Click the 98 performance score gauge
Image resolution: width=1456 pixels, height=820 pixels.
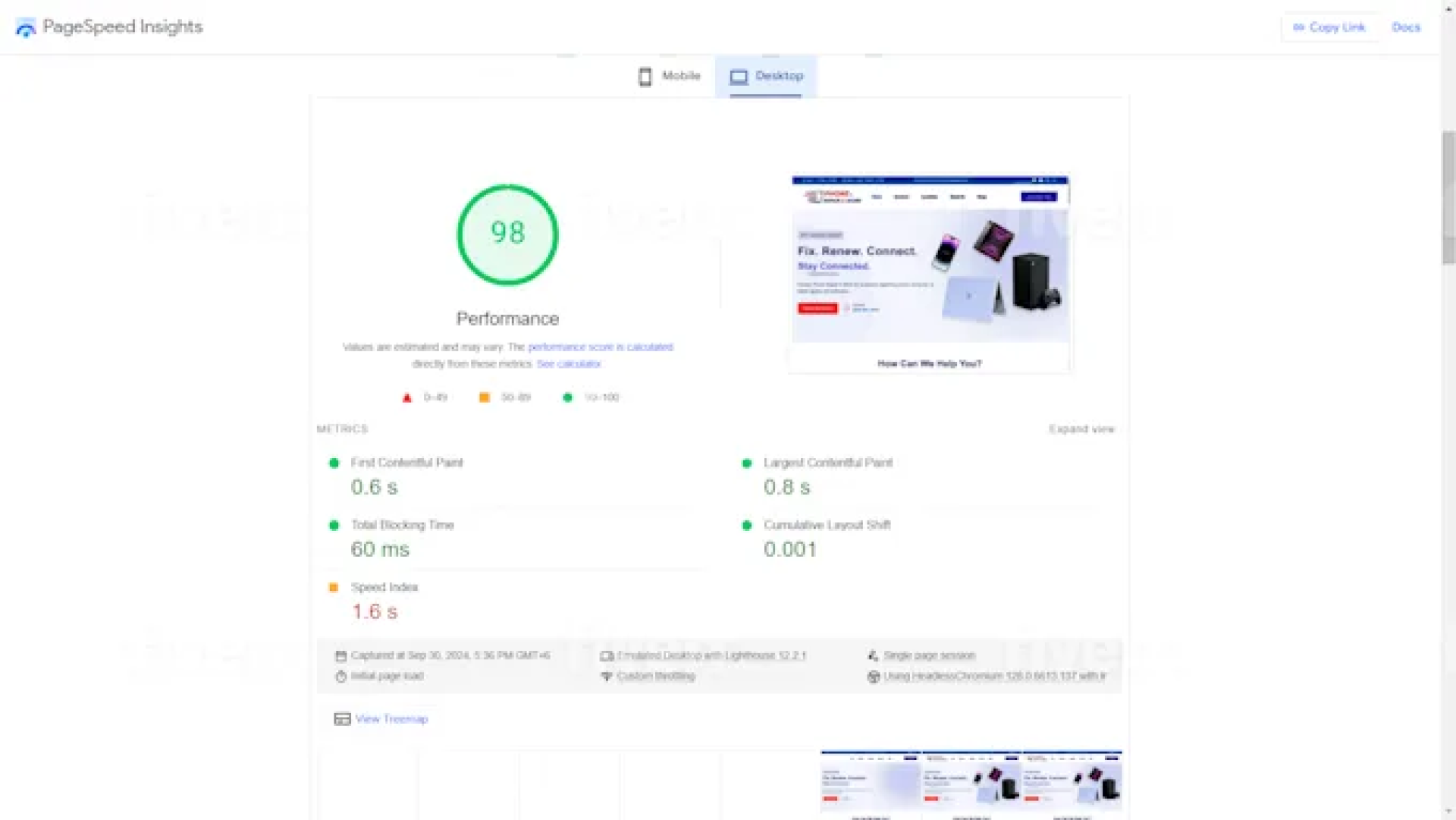tap(507, 235)
